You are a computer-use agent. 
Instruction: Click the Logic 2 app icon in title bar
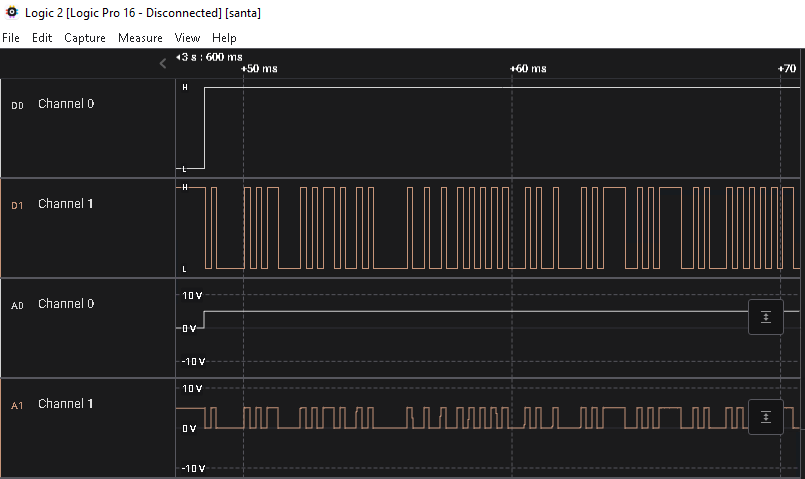(11, 12)
